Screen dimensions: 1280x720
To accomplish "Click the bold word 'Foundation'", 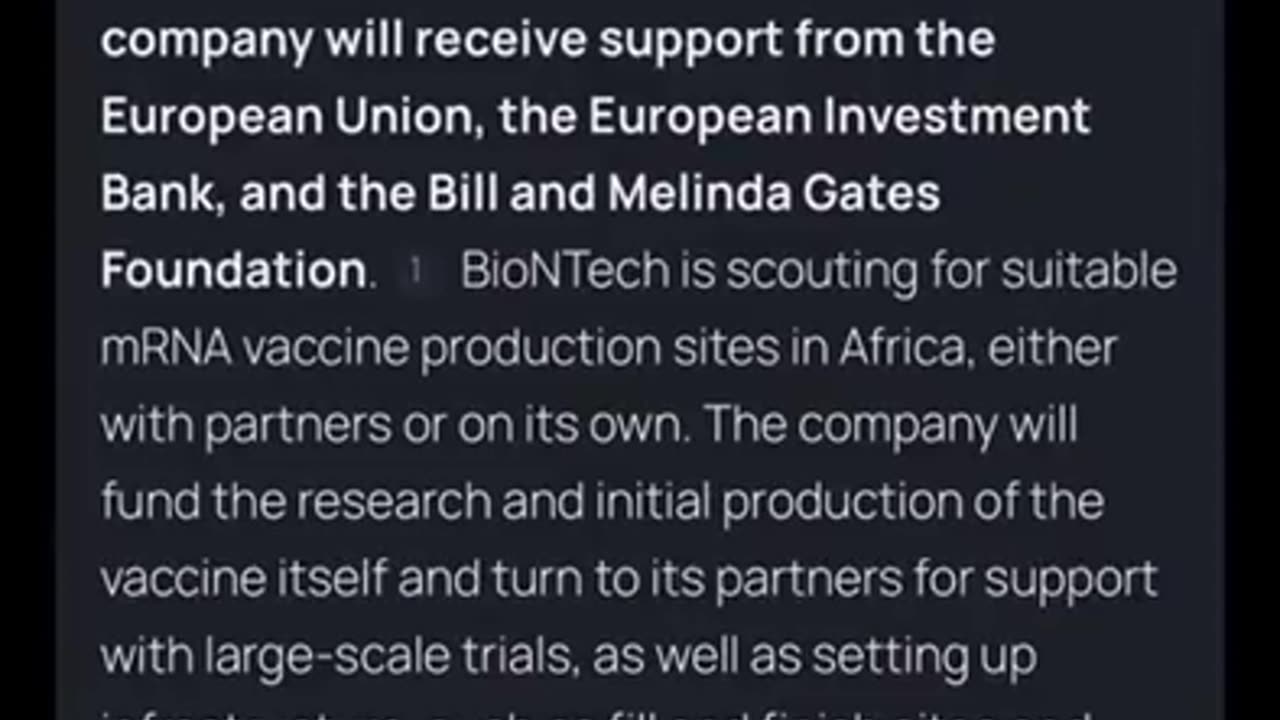I will coord(233,271).
